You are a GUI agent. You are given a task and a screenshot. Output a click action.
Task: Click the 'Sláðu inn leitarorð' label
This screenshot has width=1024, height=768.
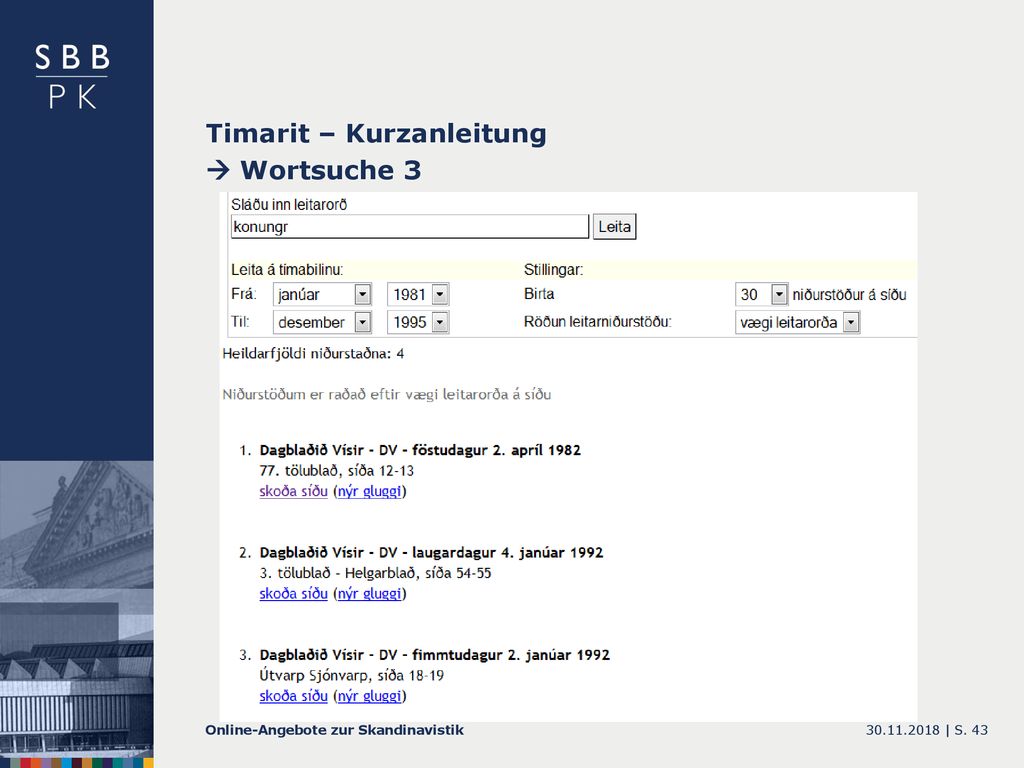click(x=289, y=204)
